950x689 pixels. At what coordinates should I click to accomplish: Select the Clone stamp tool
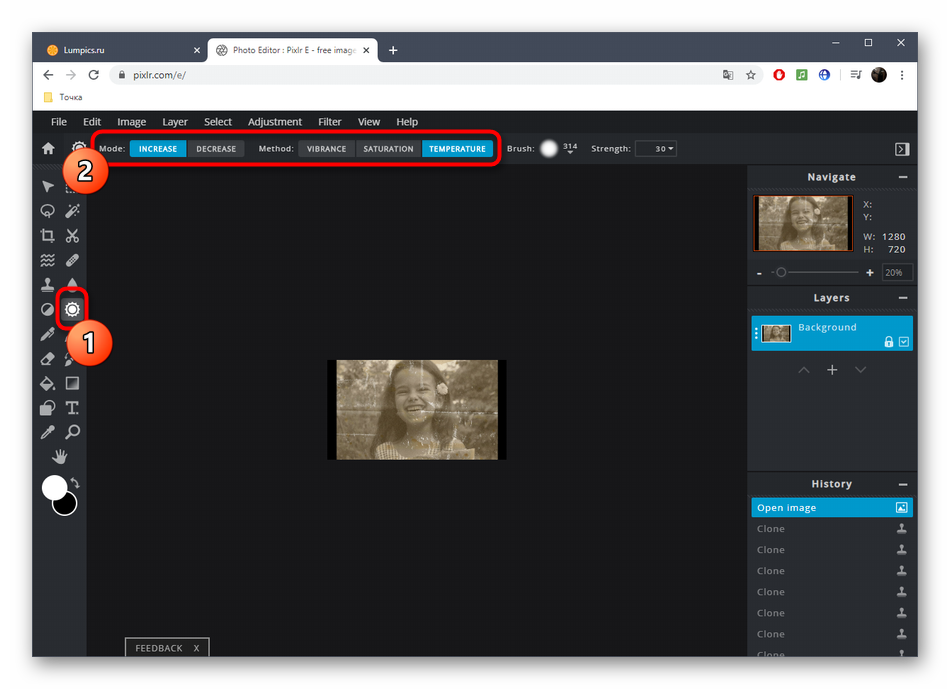[x=47, y=285]
